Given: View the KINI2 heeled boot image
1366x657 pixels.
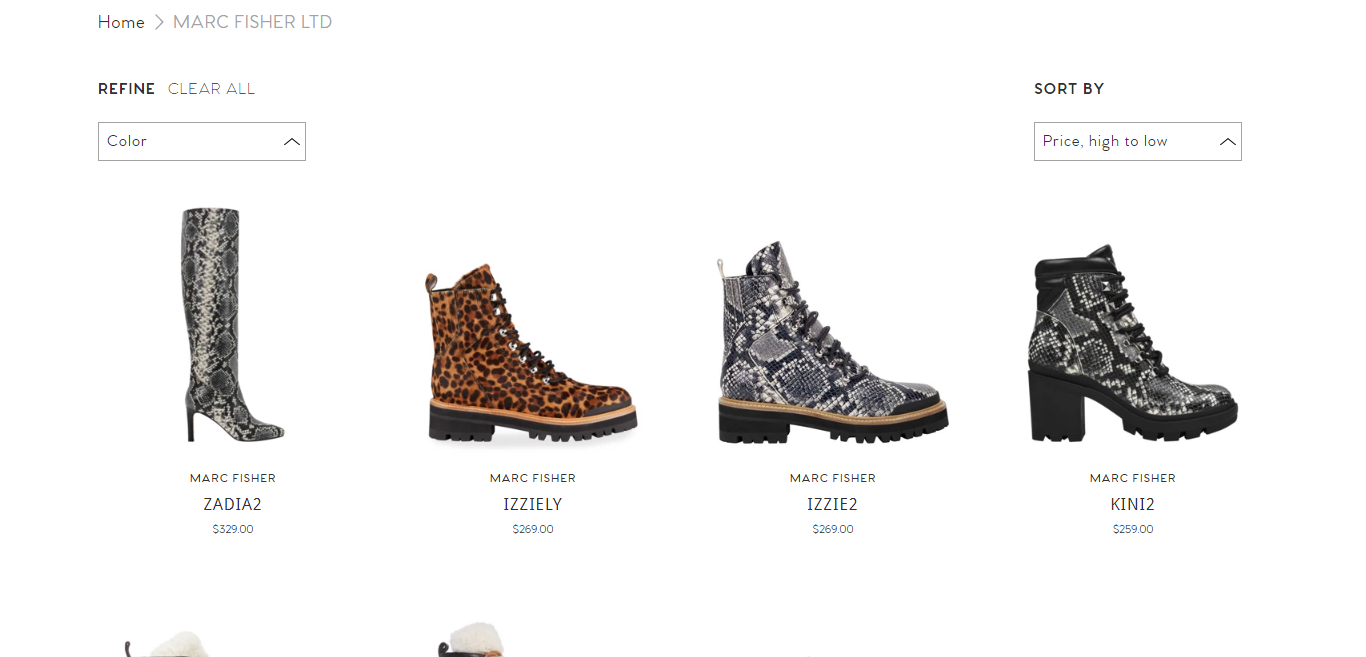Looking at the screenshot, I should (1133, 343).
